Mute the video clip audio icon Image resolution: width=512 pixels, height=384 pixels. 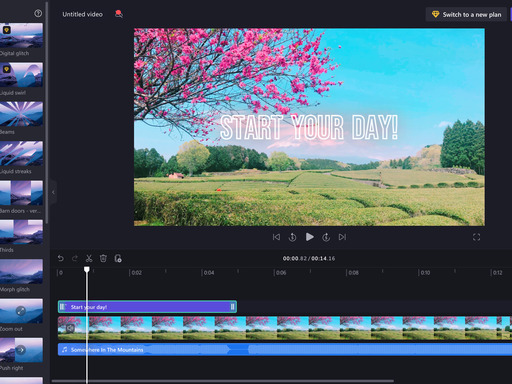point(70,328)
